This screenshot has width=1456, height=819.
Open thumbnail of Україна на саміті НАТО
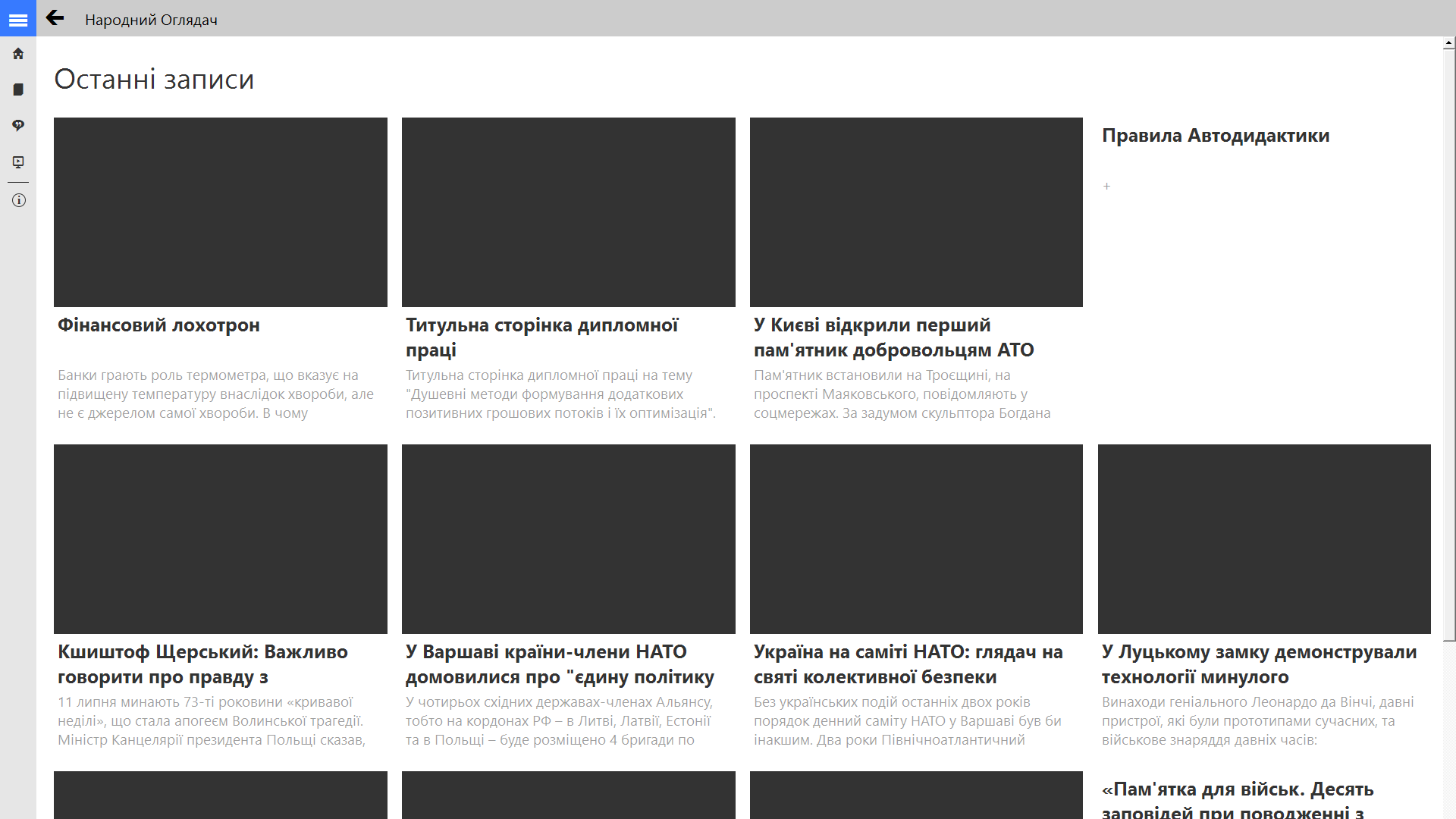[x=916, y=539]
